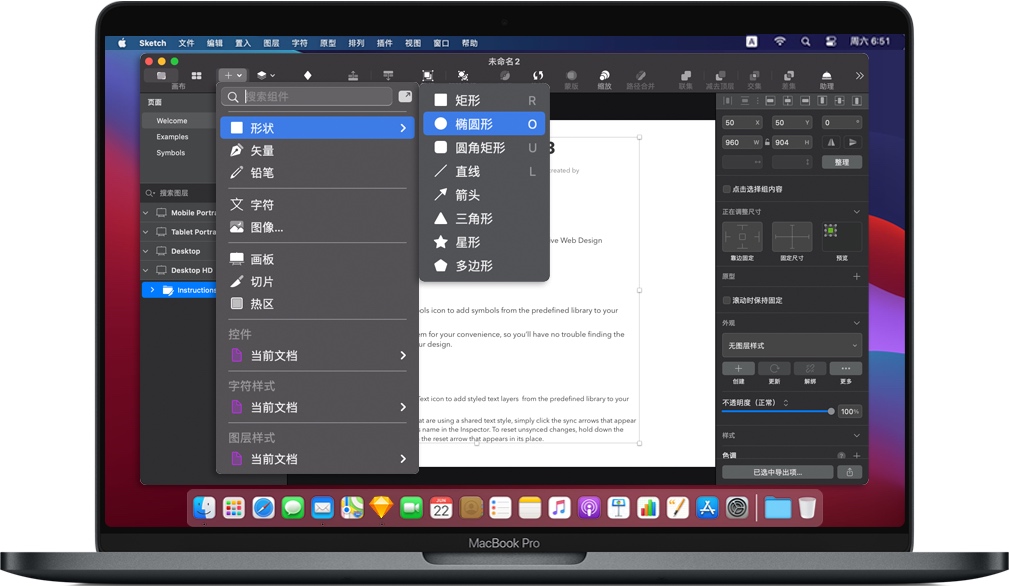Image resolution: width=1009 pixels, height=586 pixels.
Task: Click the 搜索组件 search field
Action: [x=308, y=96]
